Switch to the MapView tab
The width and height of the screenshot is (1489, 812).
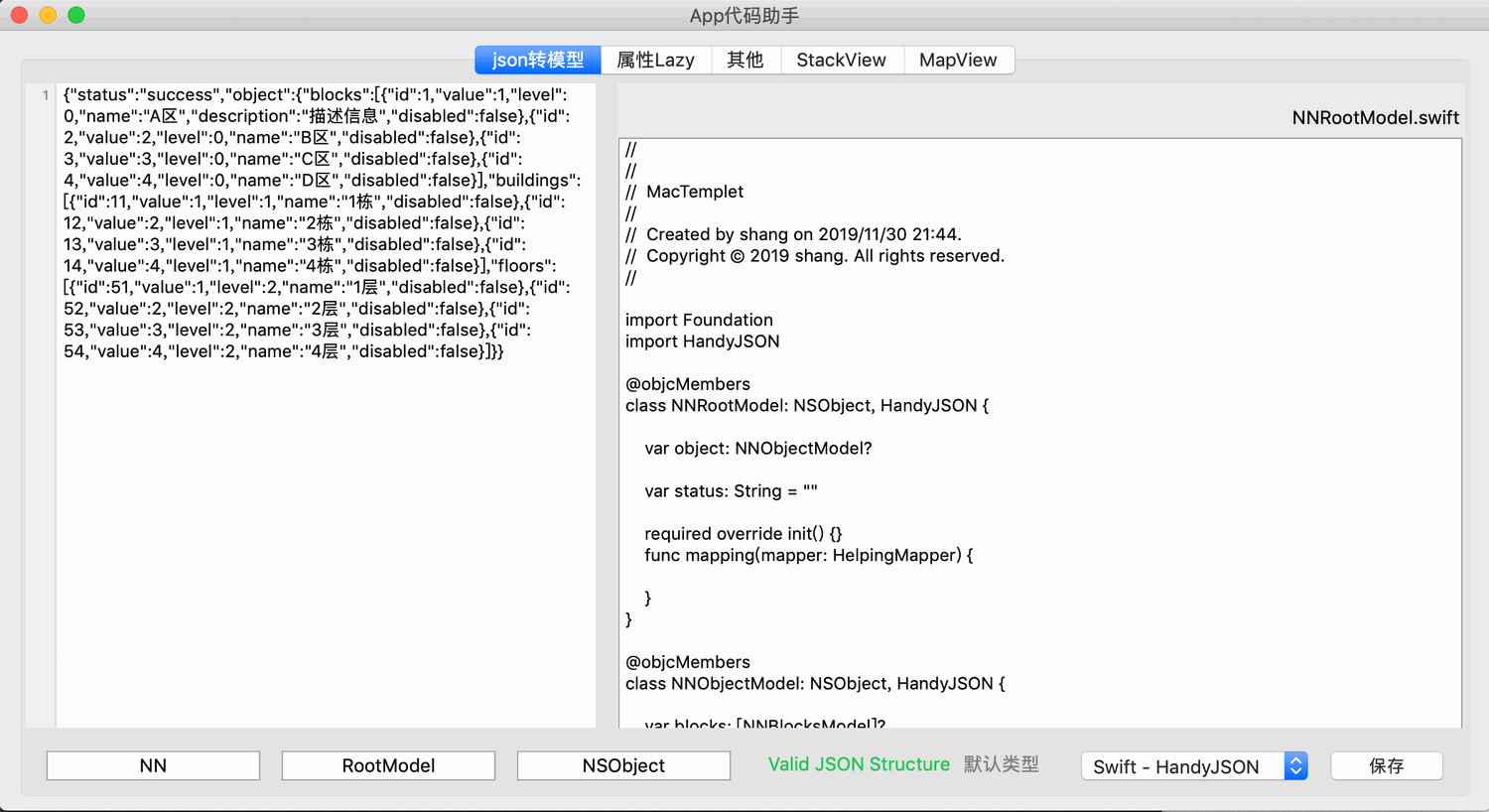[958, 60]
